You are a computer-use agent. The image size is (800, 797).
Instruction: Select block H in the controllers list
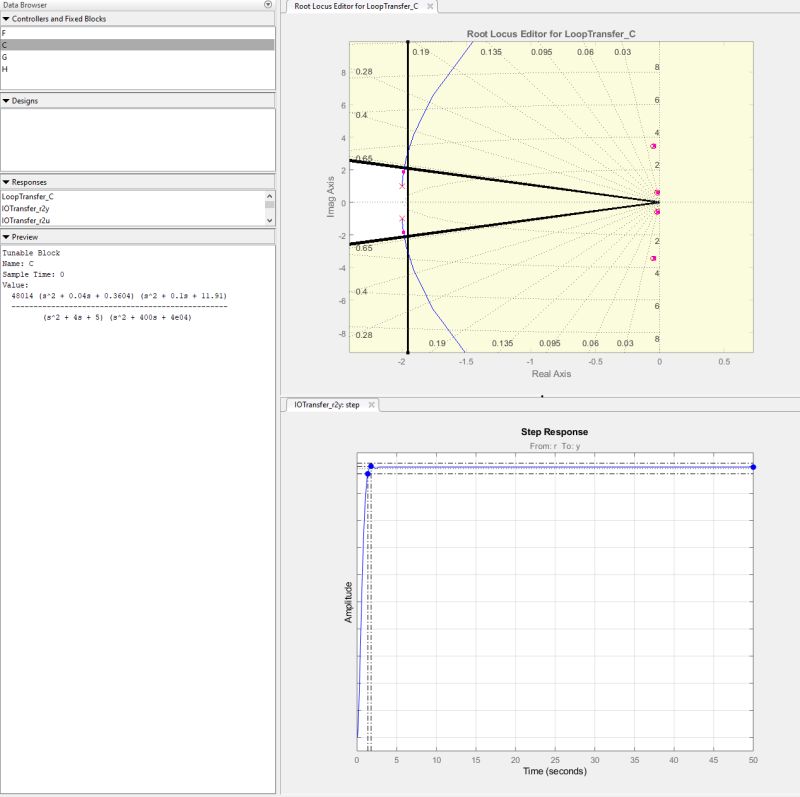[x=137, y=69]
